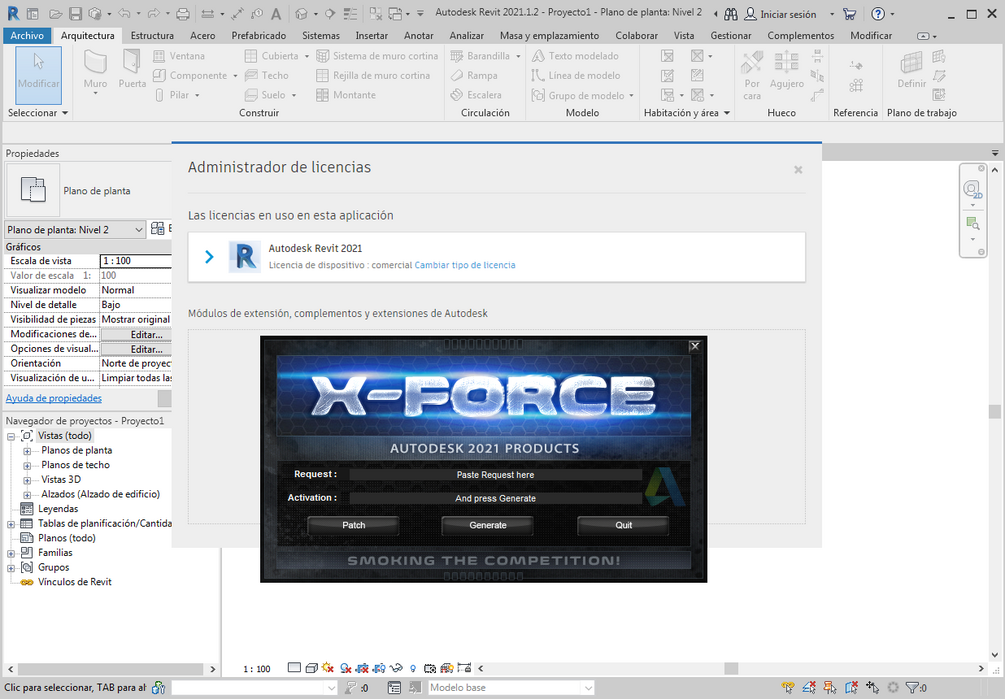The width and height of the screenshot is (1005, 699).
Task: Click the binoculars search icon in title bar
Action: pos(731,13)
